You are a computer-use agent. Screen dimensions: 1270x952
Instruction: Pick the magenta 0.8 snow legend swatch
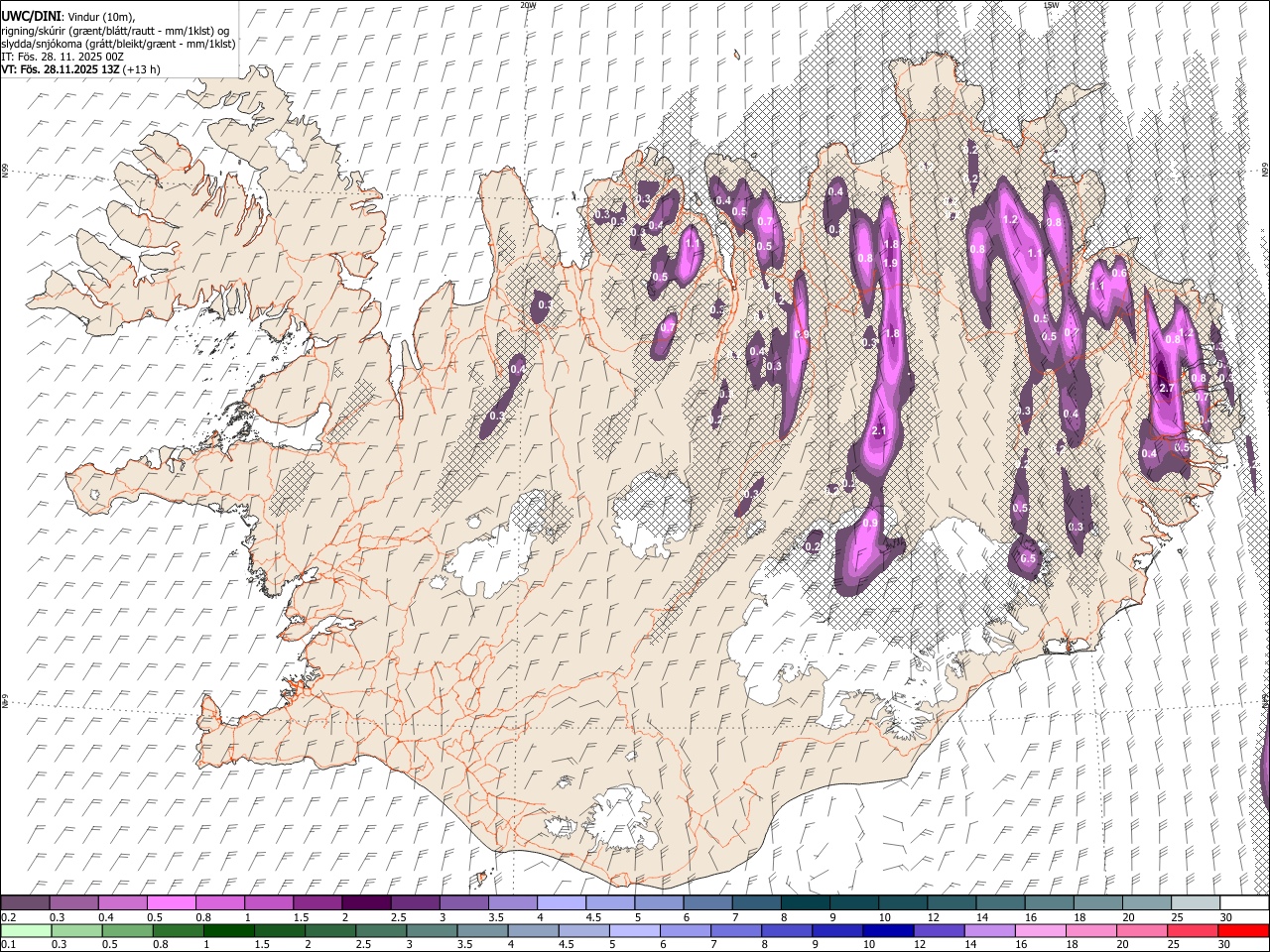[219, 903]
